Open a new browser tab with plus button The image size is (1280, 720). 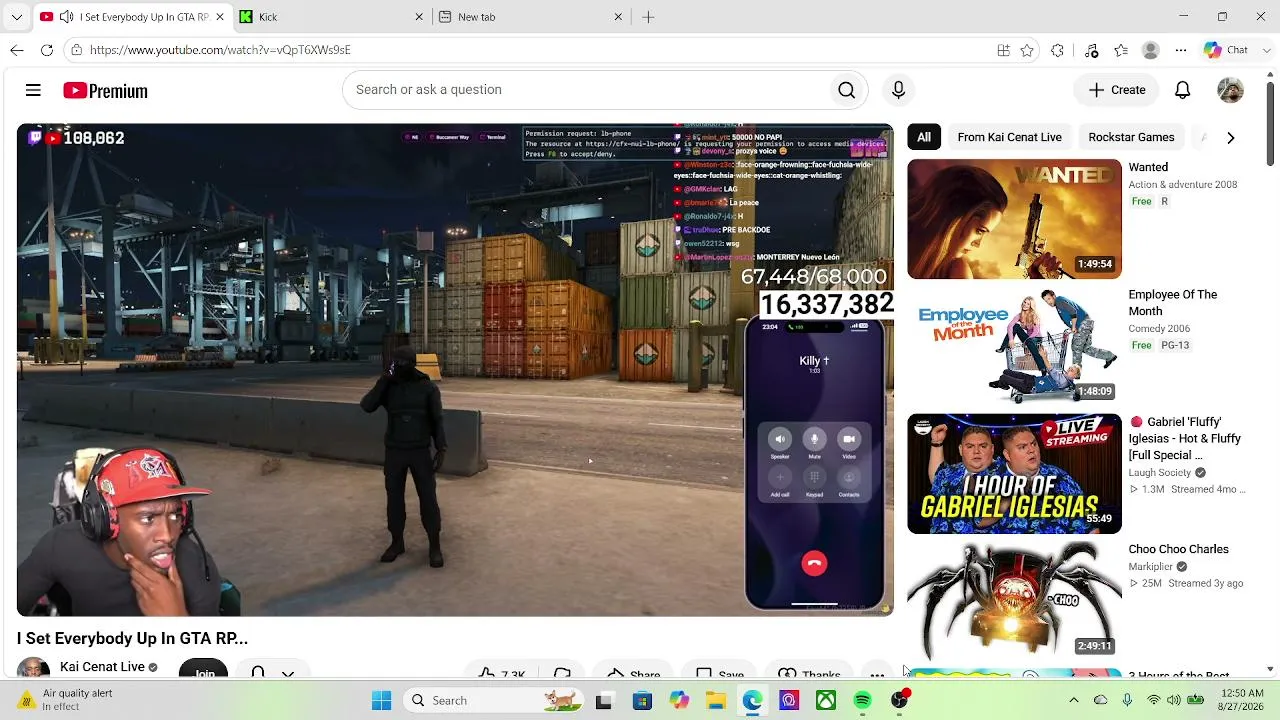tap(648, 17)
